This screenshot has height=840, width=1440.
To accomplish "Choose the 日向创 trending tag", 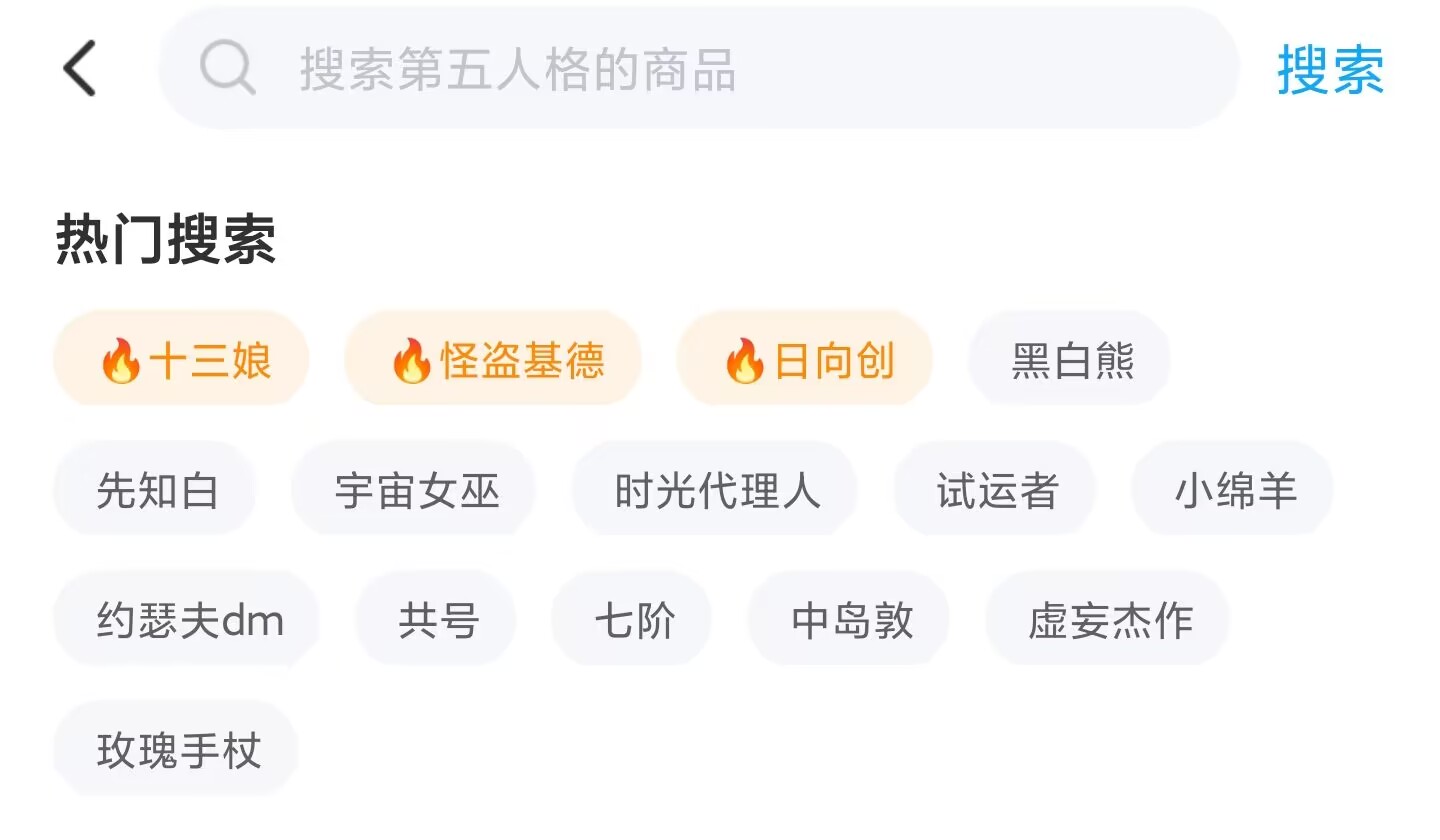I will 805,359.
